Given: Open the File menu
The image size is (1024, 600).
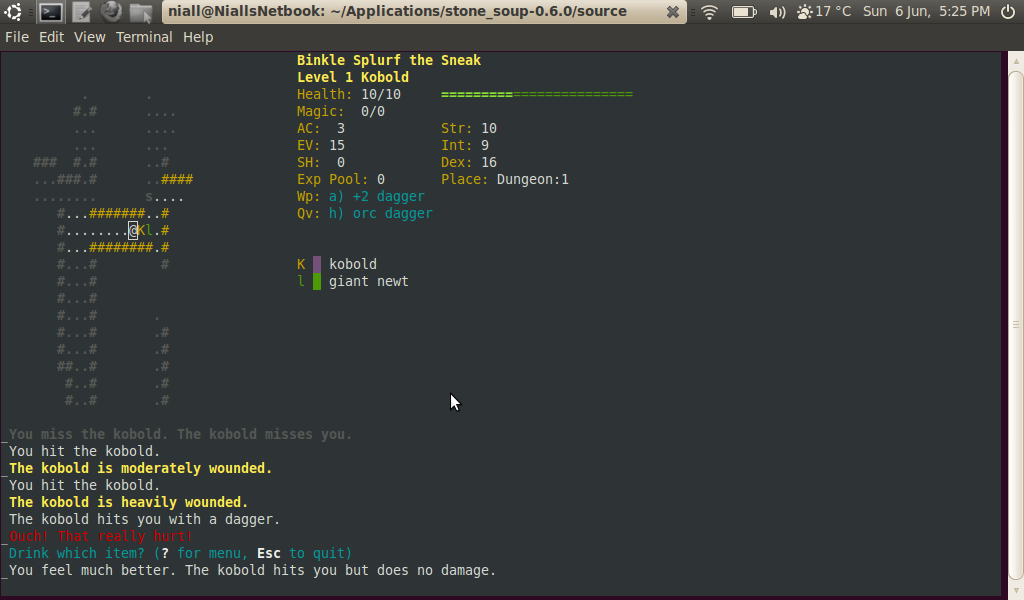Looking at the screenshot, I should click(x=17, y=37).
